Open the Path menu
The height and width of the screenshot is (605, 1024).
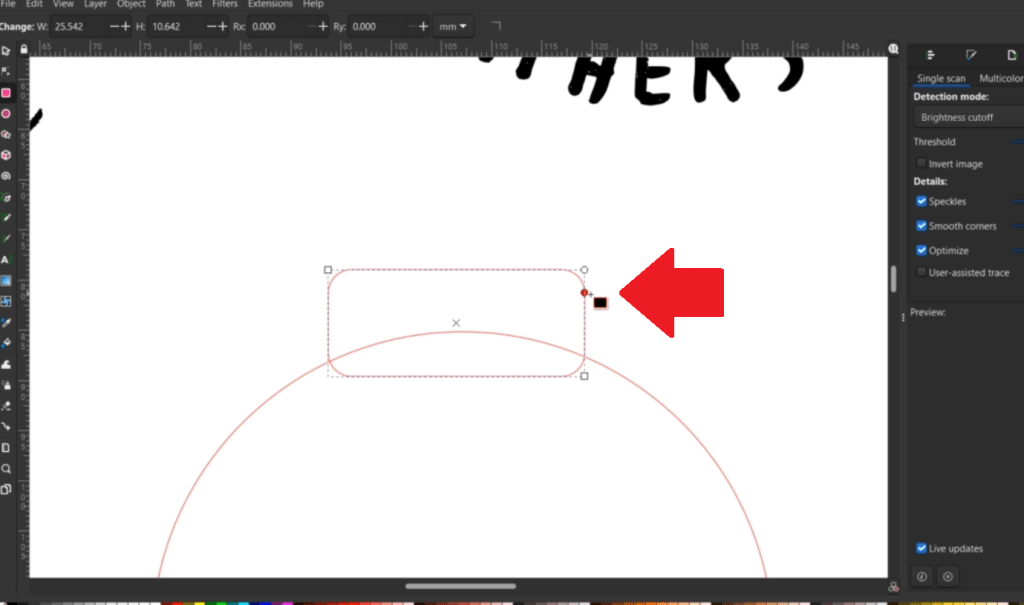[x=165, y=4]
